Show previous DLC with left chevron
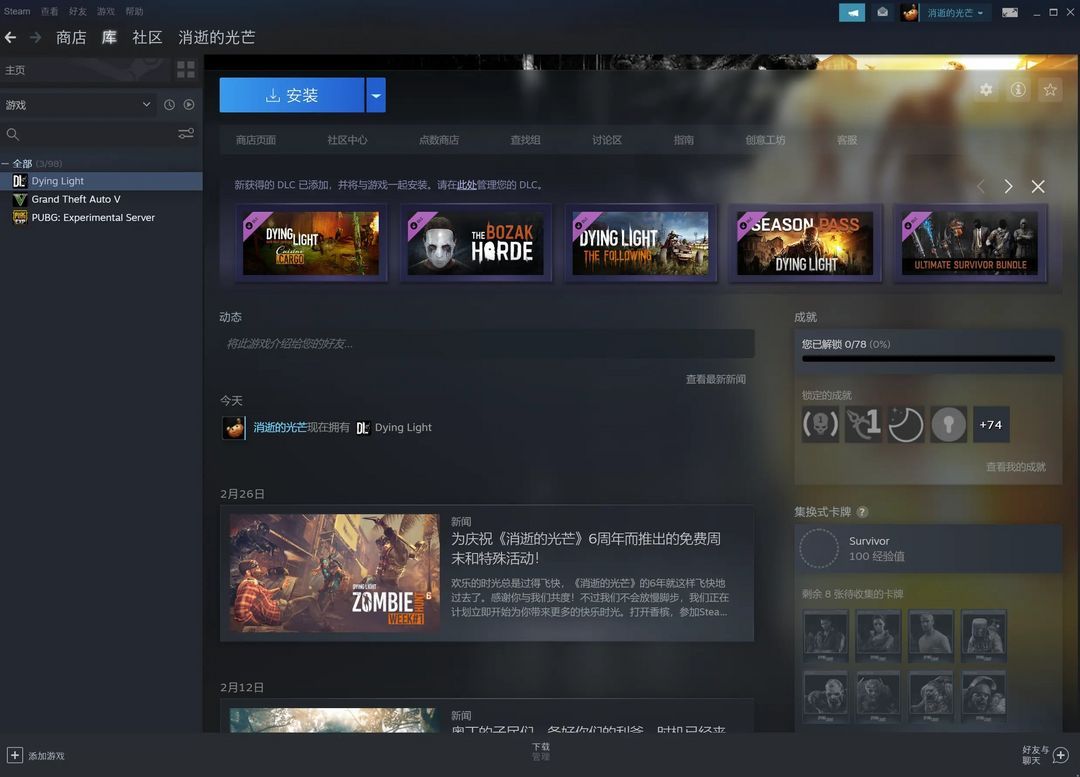This screenshot has height=777, width=1080. tap(981, 186)
